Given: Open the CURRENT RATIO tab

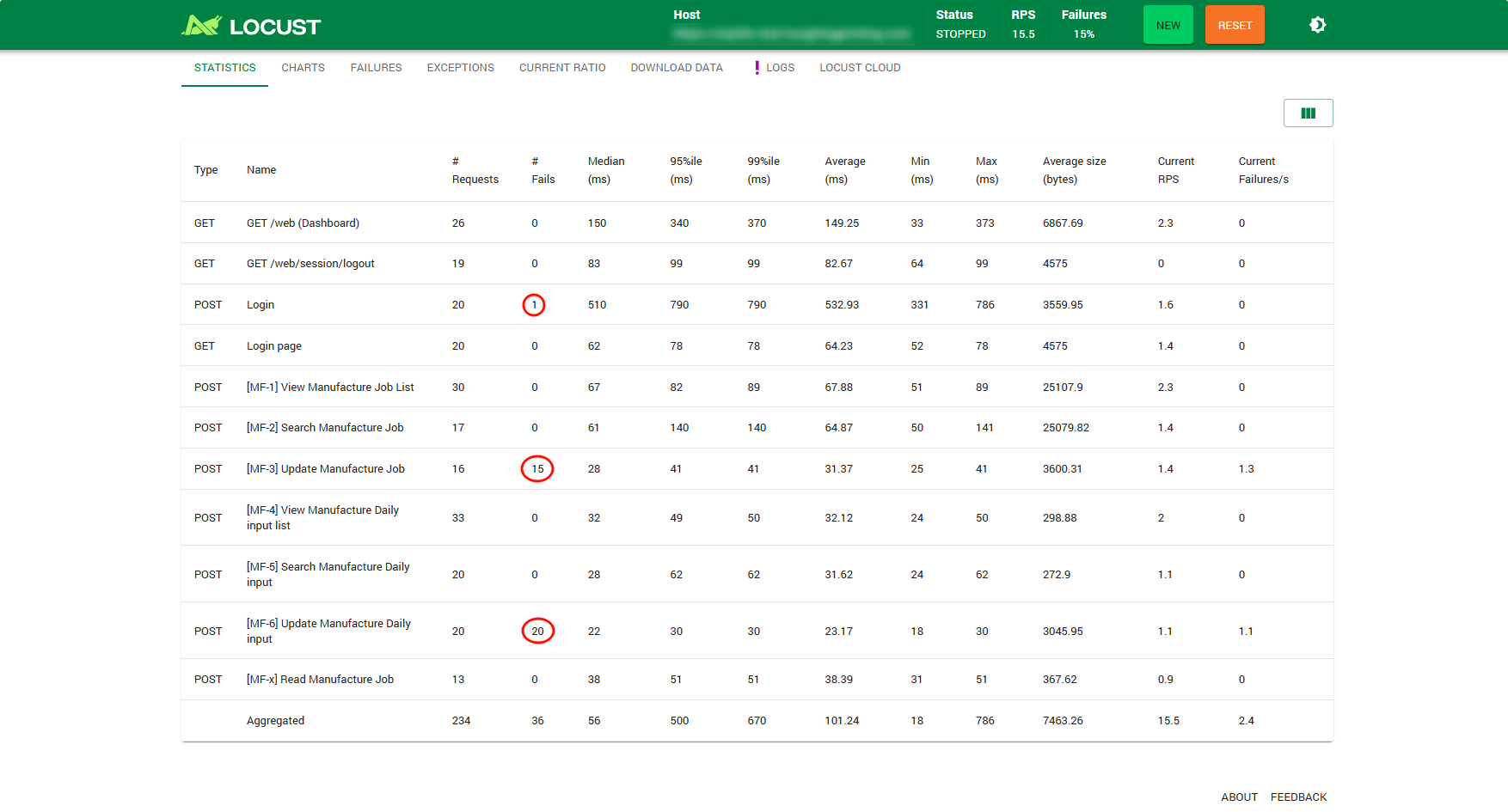Looking at the screenshot, I should pyautogui.click(x=562, y=67).
